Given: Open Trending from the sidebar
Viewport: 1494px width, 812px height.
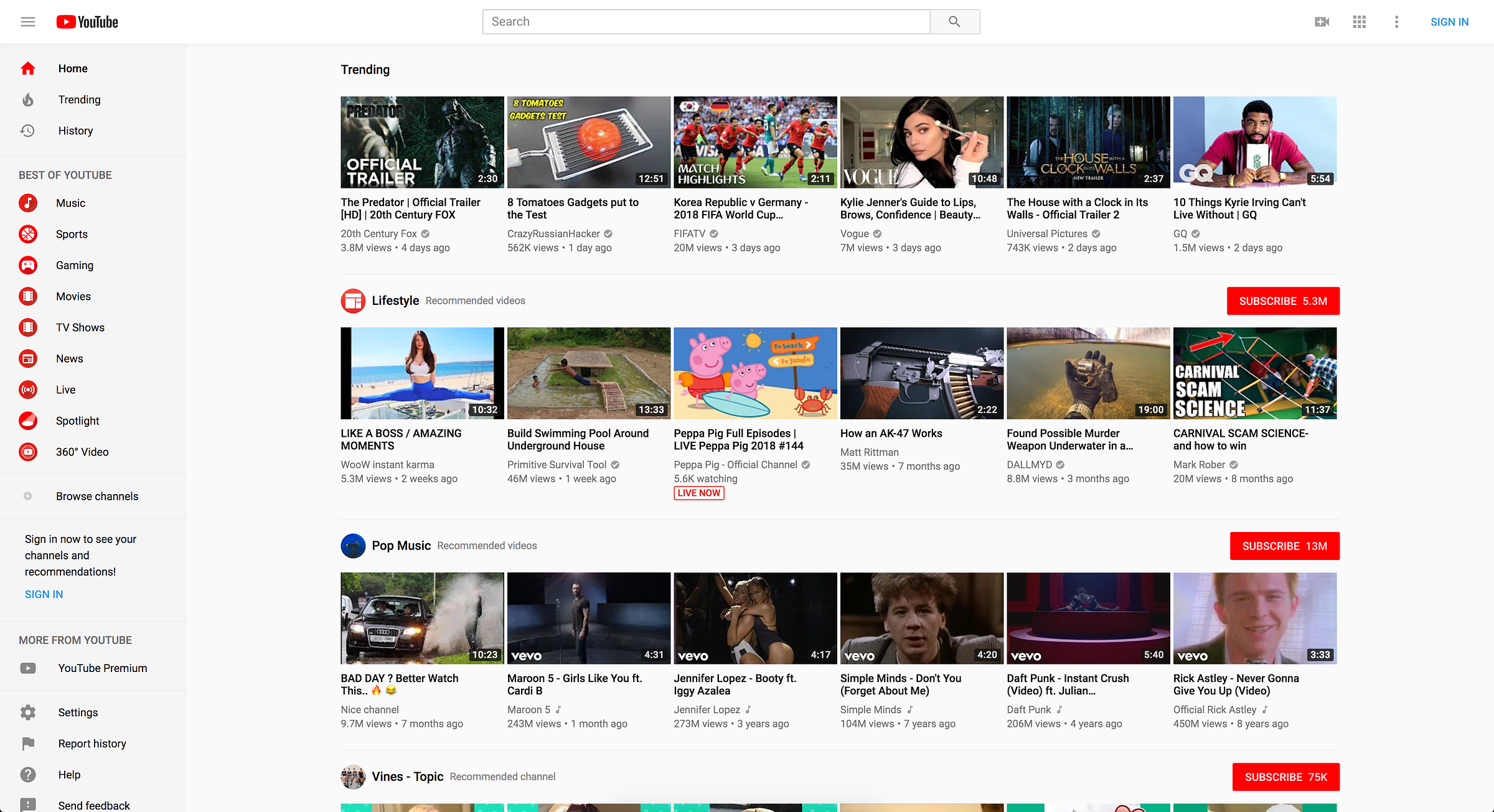Looking at the screenshot, I should click(x=79, y=100).
